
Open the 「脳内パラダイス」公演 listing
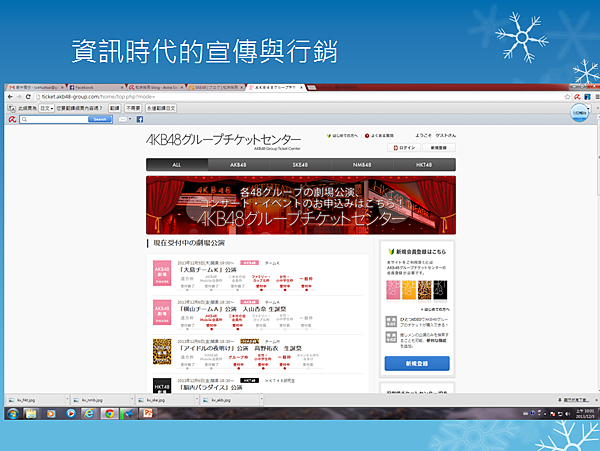(211, 387)
